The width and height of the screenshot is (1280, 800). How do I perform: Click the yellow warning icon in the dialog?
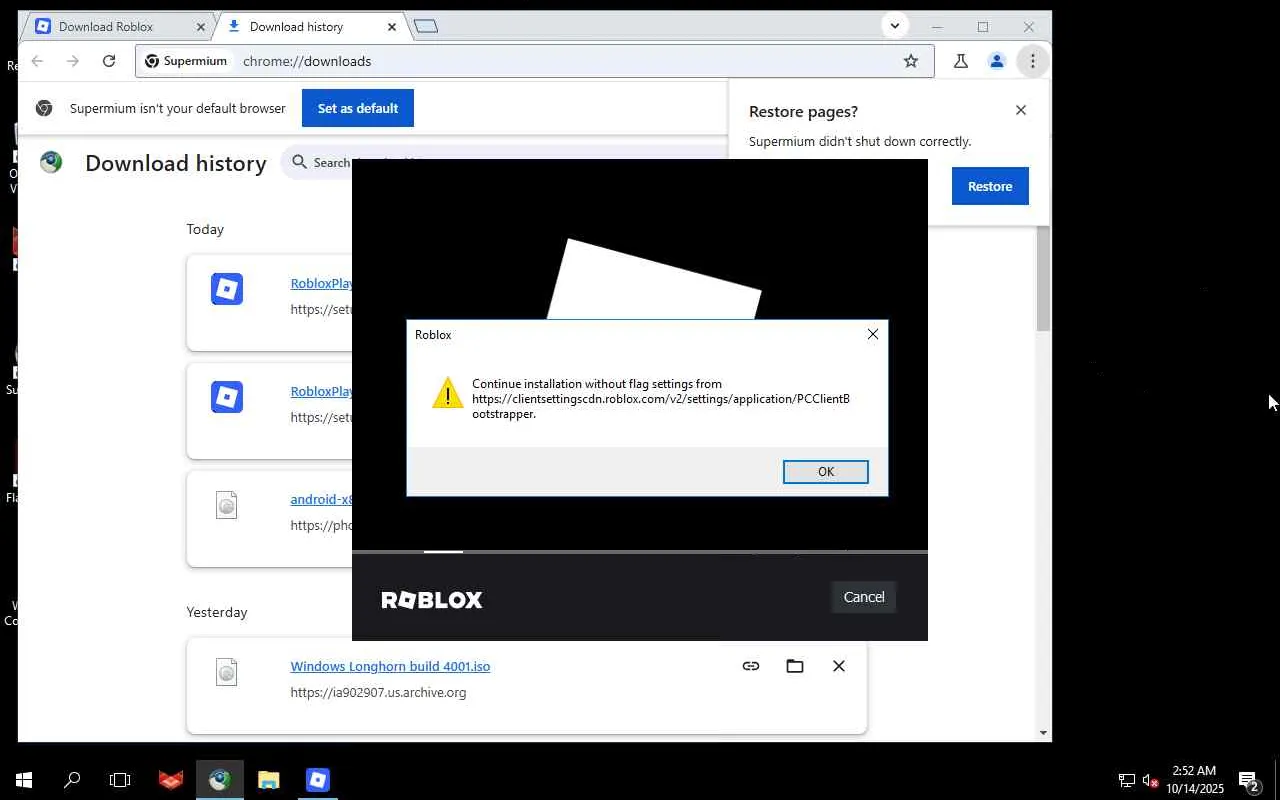coord(448,393)
